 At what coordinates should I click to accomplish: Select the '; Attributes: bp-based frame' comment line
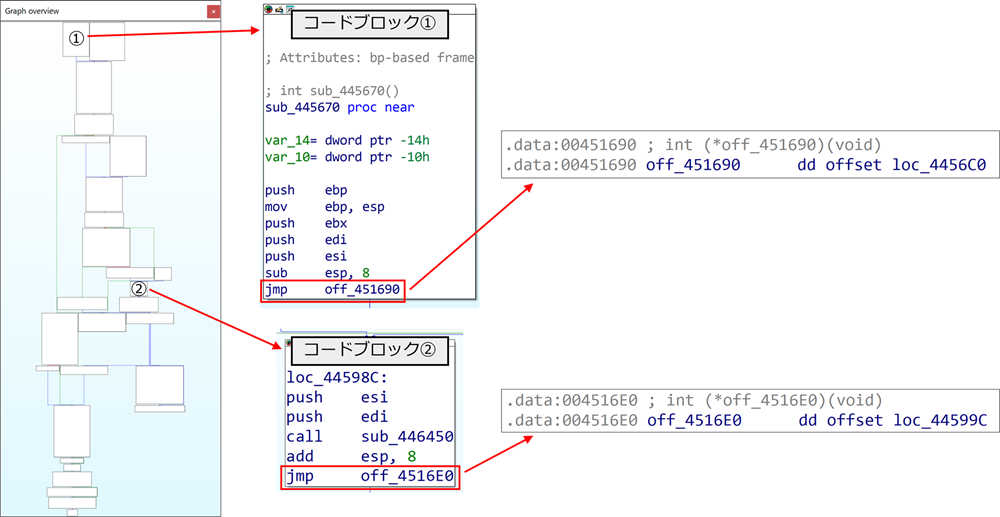(x=370, y=57)
